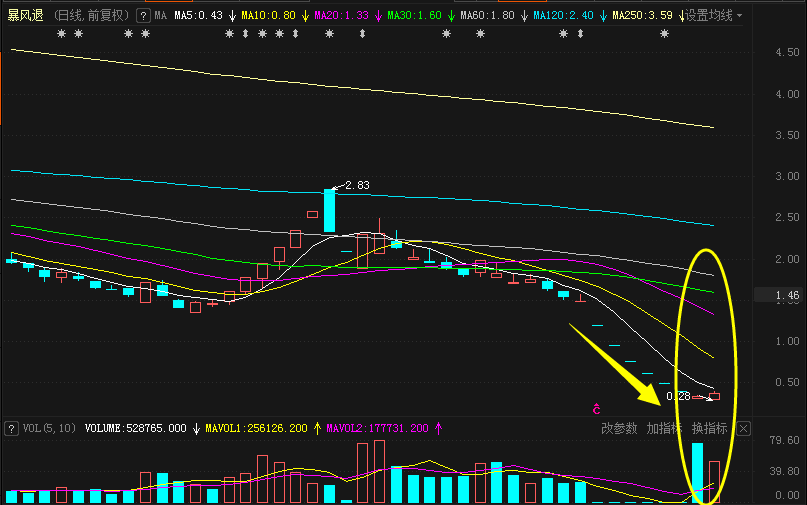Image resolution: width=807 pixels, height=505 pixels.
Task: Click 改参数 to edit indicator parameters
Action: pyautogui.click(x=619, y=428)
